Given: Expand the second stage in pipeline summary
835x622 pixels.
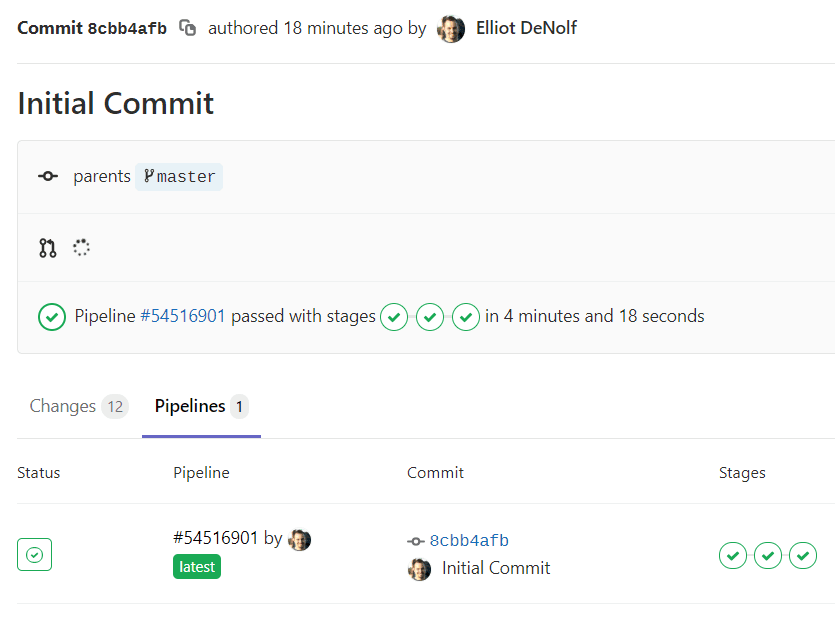Looking at the screenshot, I should point(430,317).
